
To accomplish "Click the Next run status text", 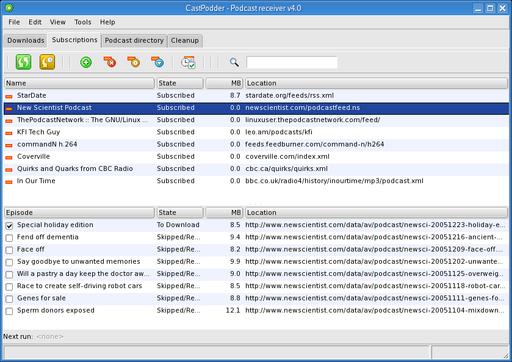I will (33, 337).
